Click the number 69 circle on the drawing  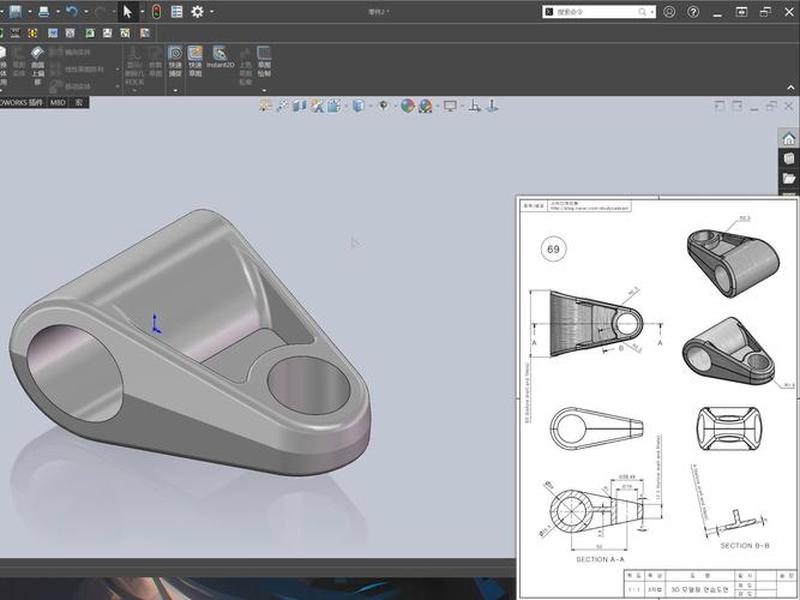pyautogui.click(x=553, y=249)
